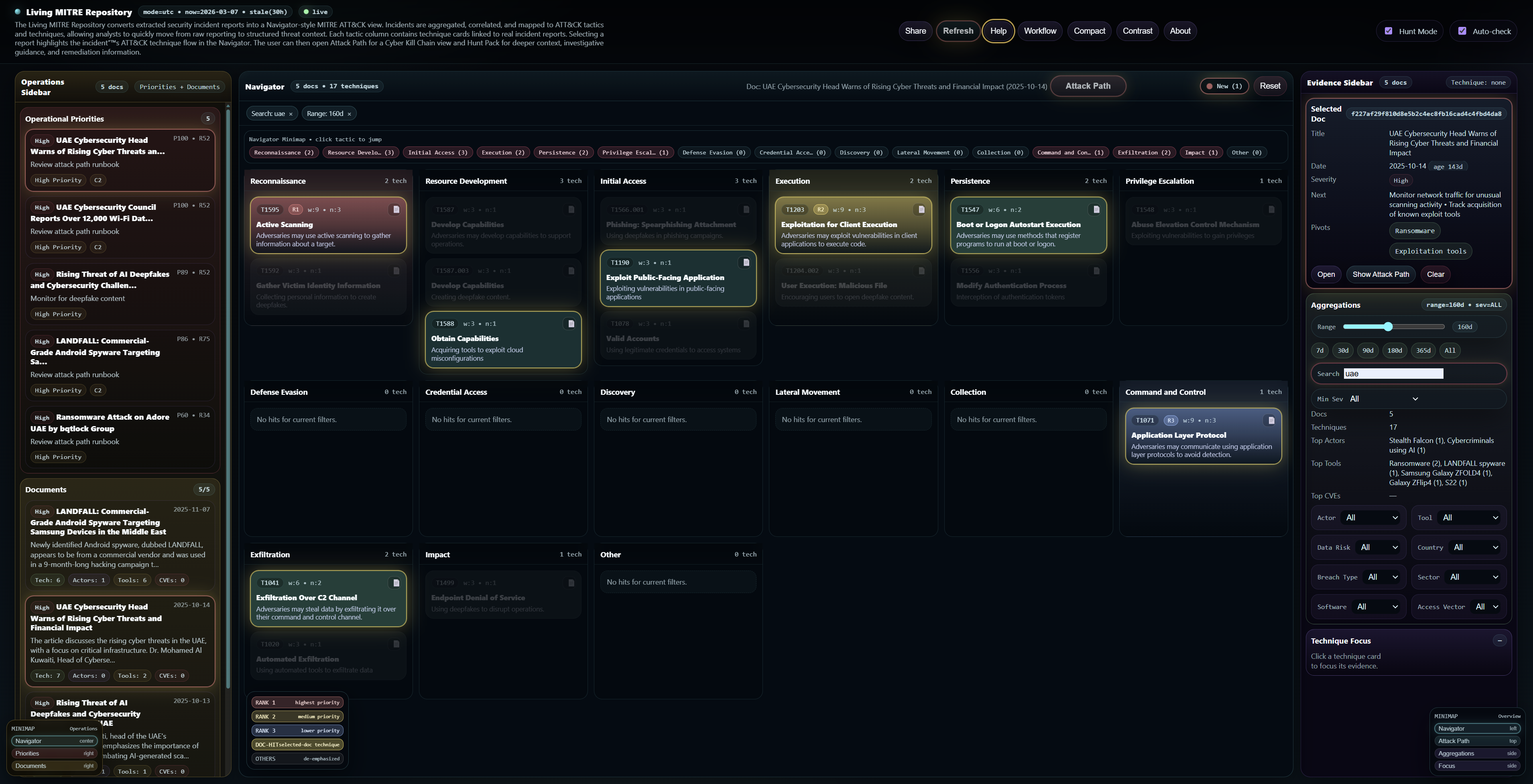1533x784 pixels.
Task: Click the evidence icon on the T1071 Application Layer Protocol card
Action: (1271, 420)
